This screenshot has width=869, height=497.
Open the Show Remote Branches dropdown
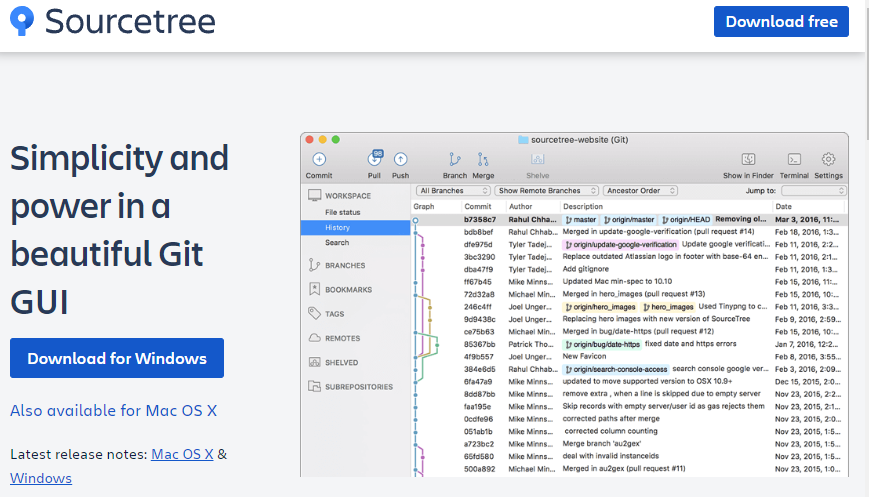click(546, 191)
